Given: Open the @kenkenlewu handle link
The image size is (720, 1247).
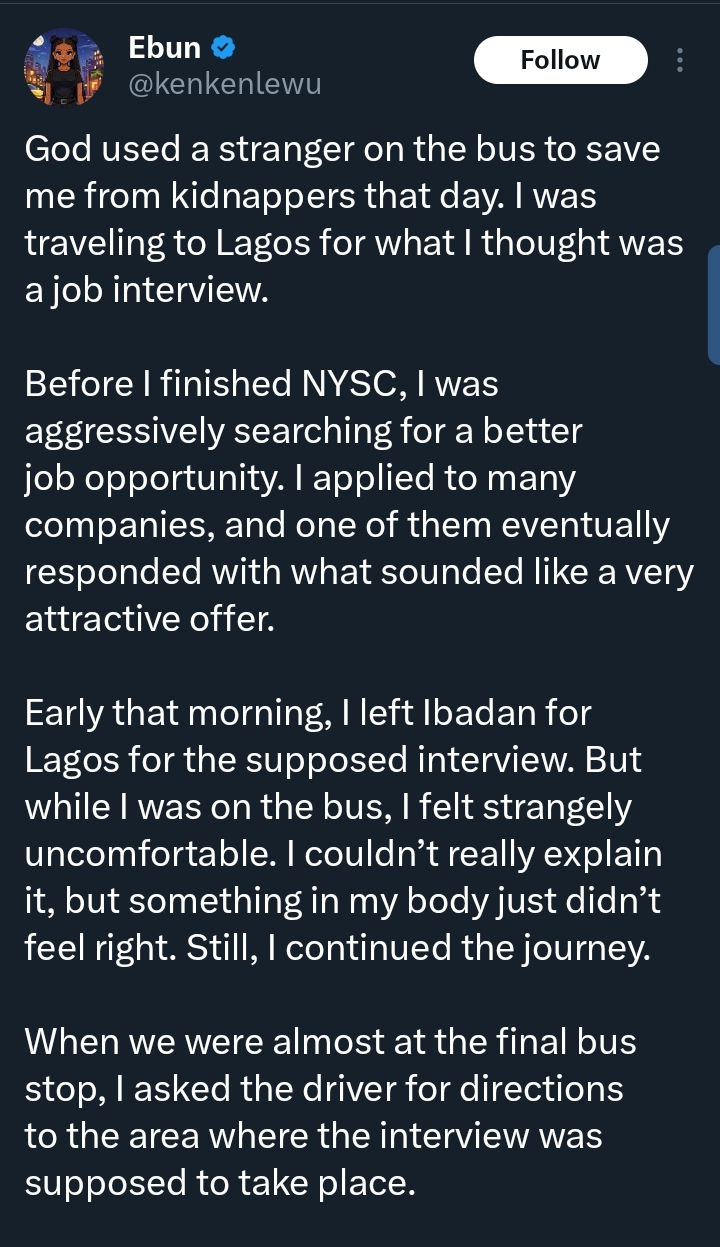Looking at the screenshot, I should coord(225,84).
